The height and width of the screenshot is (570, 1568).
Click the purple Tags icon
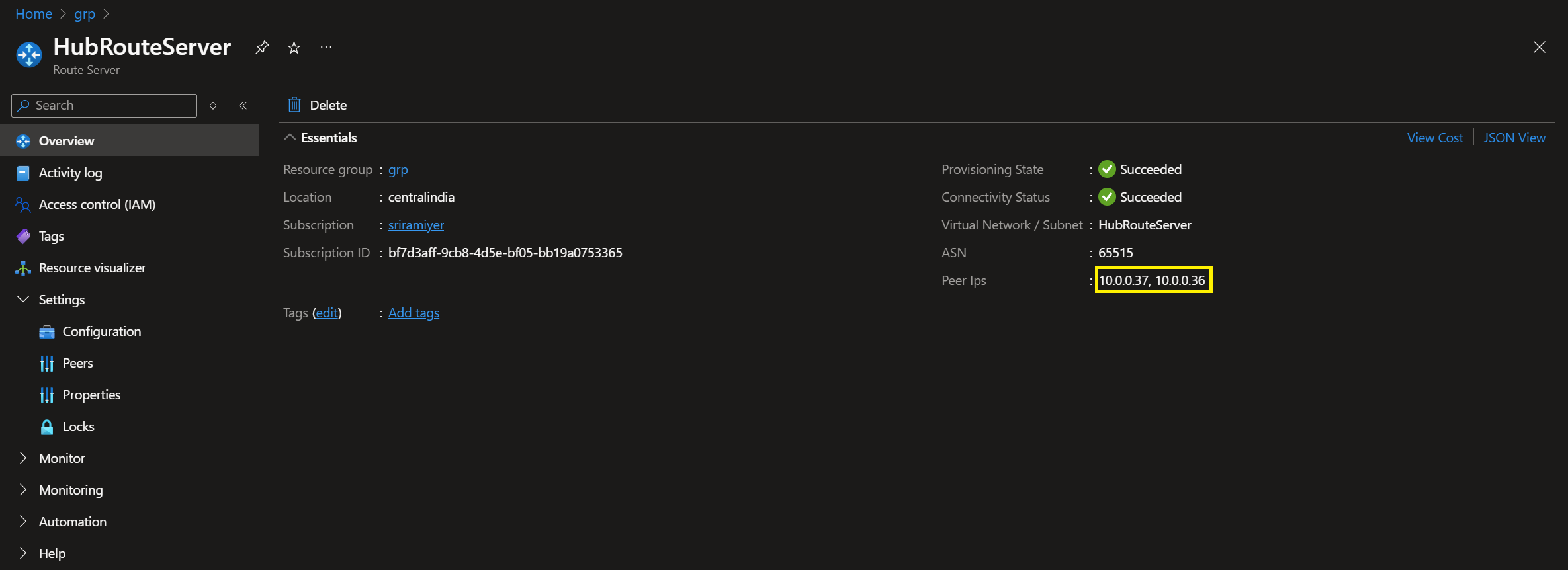23,236
